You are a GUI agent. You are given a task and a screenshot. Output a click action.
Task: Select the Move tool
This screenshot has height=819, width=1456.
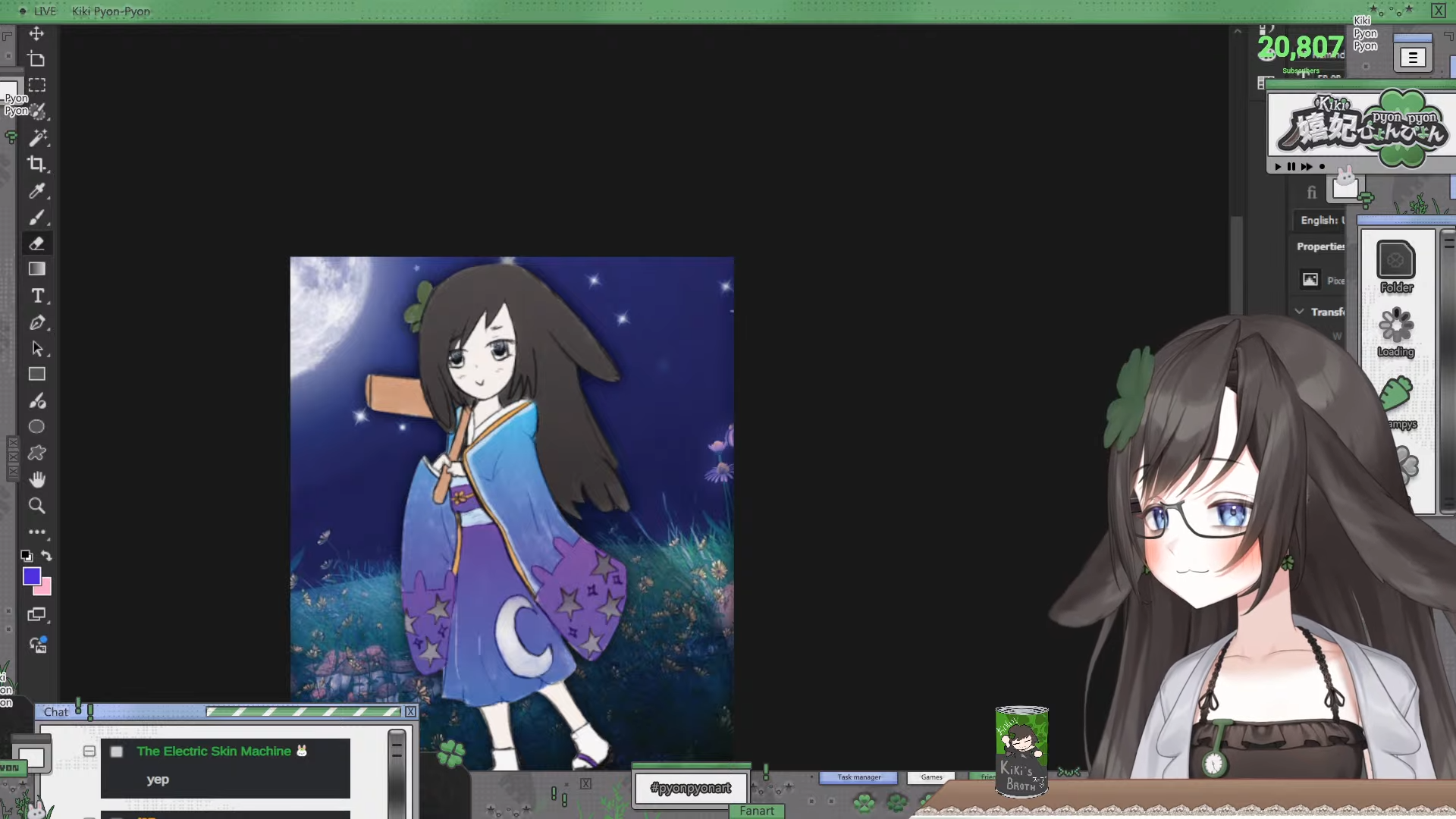pos(36,33)
